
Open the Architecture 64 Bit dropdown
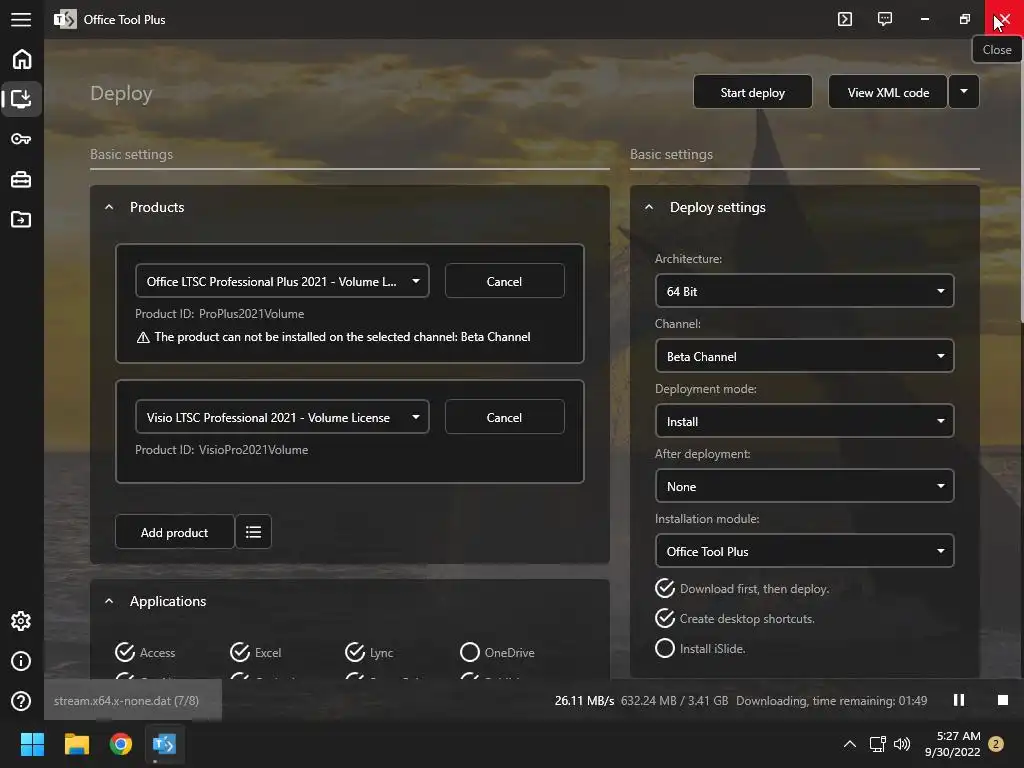click(x=805, y=291)
